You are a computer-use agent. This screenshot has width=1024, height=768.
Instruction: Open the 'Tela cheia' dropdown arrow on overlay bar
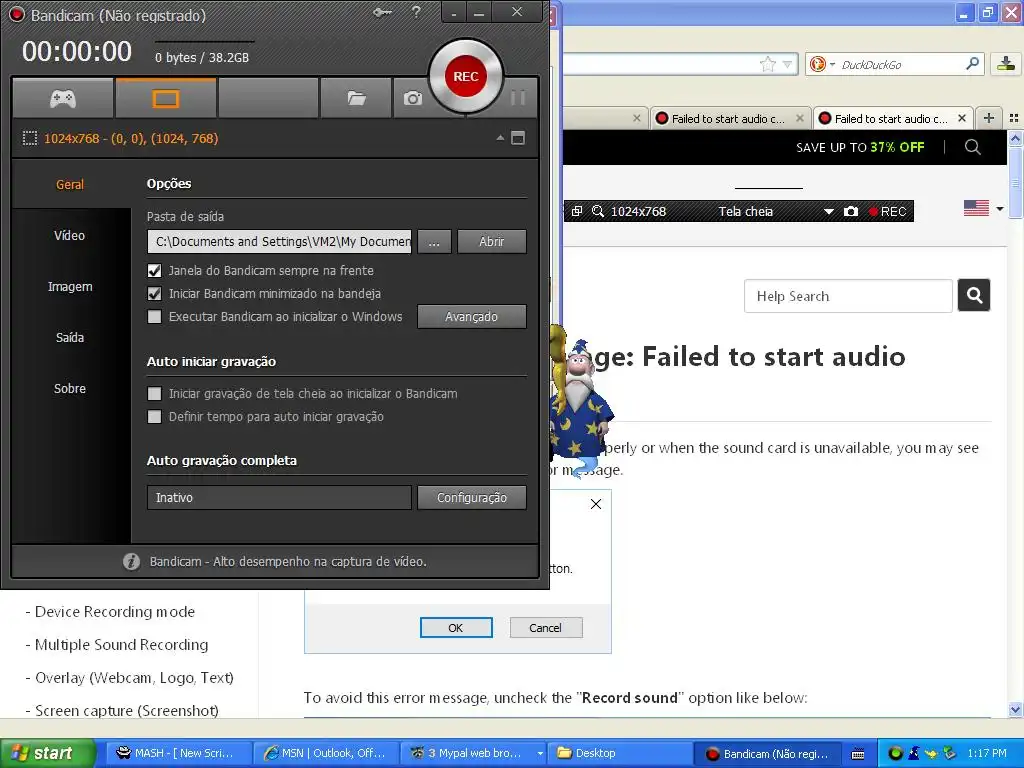[x=829, y=212]
